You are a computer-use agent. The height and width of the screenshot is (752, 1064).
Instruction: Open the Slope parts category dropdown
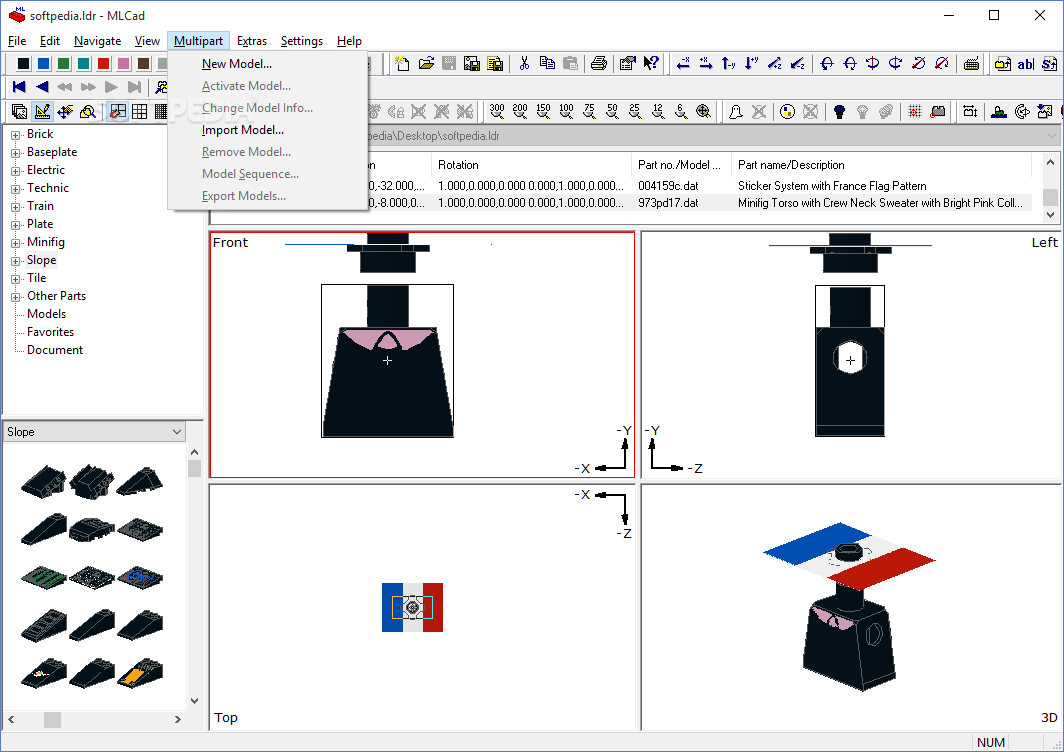coord(94,432)
